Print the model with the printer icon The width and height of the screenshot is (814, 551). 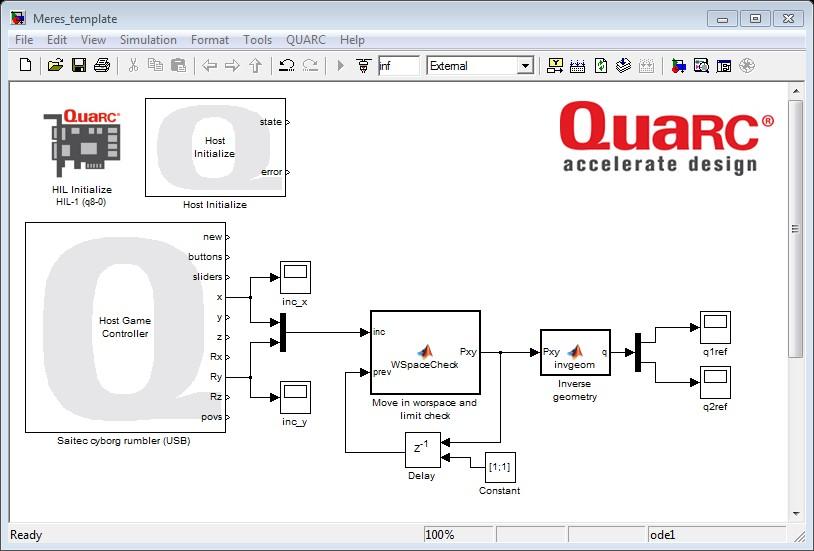pos(102,65)
